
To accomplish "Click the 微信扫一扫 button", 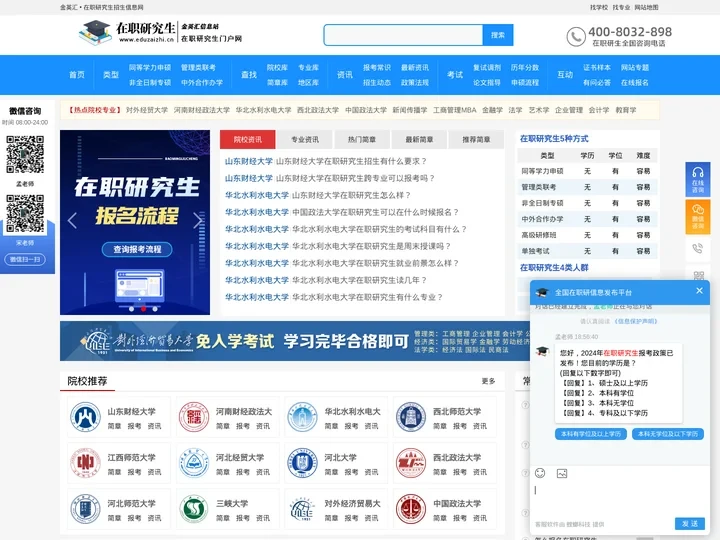I will [x=25, y=259].
